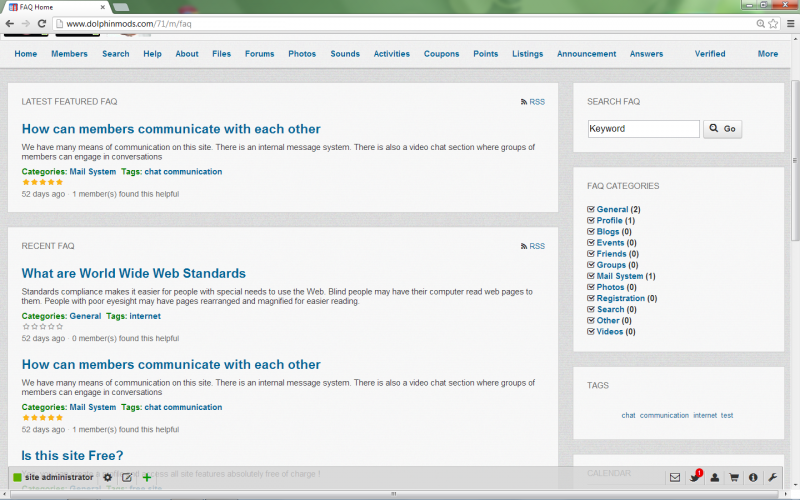
Task: Open the chat tag in Tags cloud
Action: (x=629, y=415)
